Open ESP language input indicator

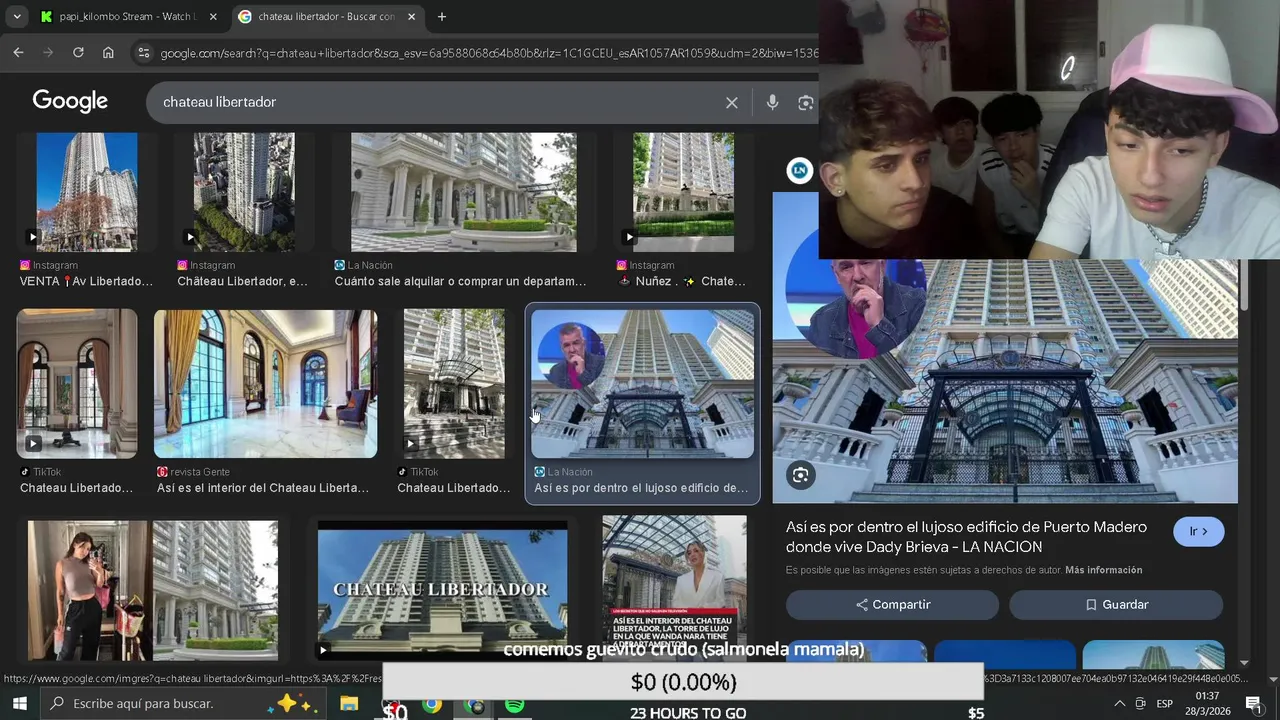1165,704
